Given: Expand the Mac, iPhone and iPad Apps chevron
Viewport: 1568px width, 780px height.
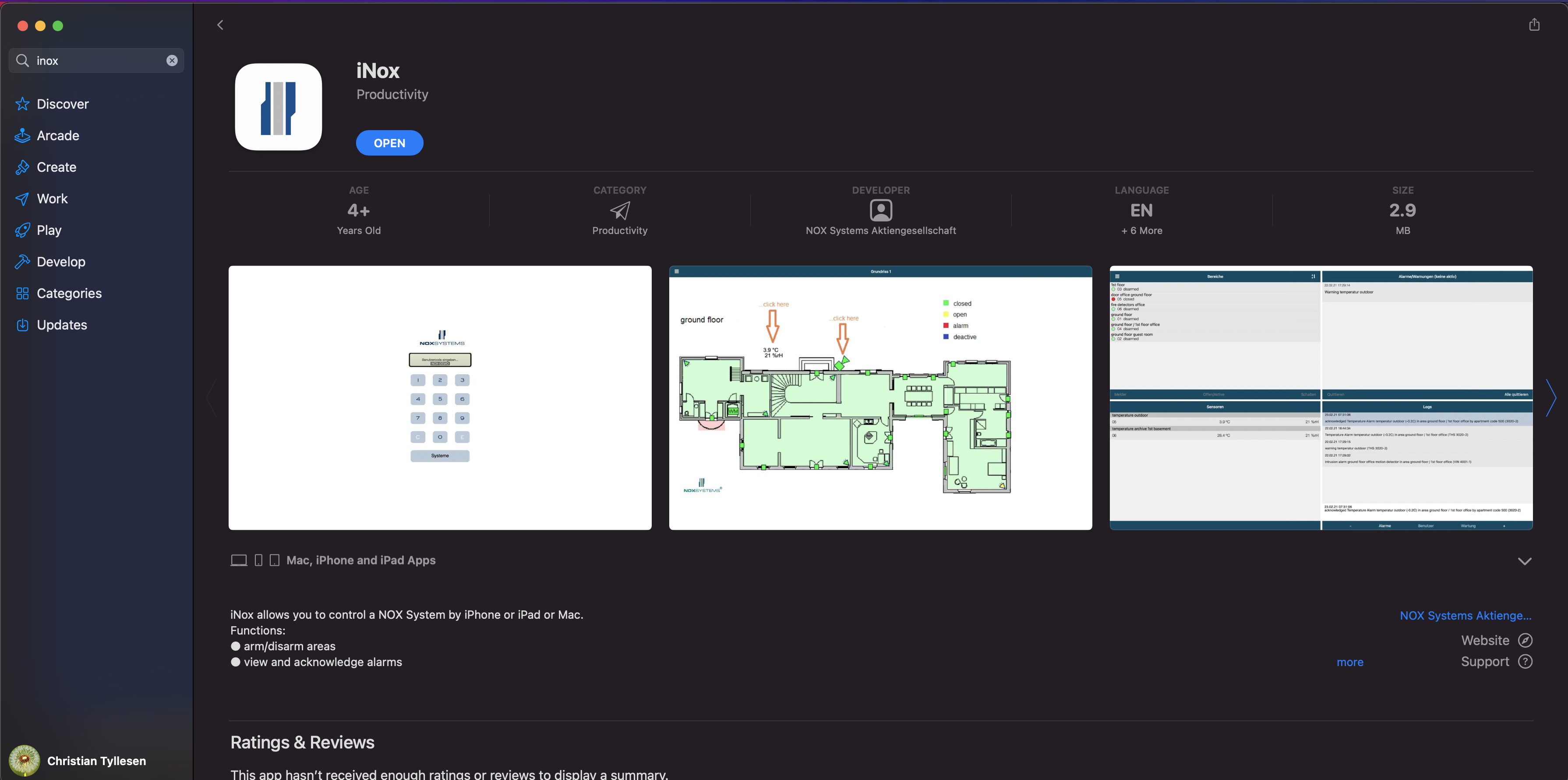Looking at the screenshot, I should click(x=1525, y=561).
